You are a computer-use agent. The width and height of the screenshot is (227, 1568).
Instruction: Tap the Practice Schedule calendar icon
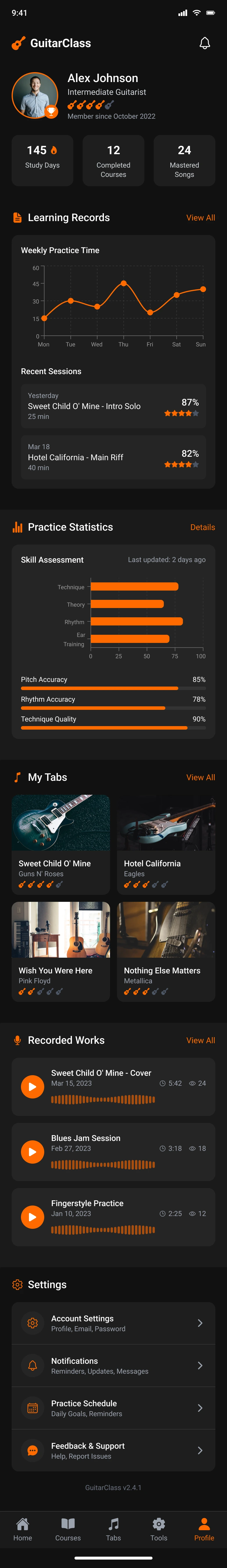[33, 1408]
